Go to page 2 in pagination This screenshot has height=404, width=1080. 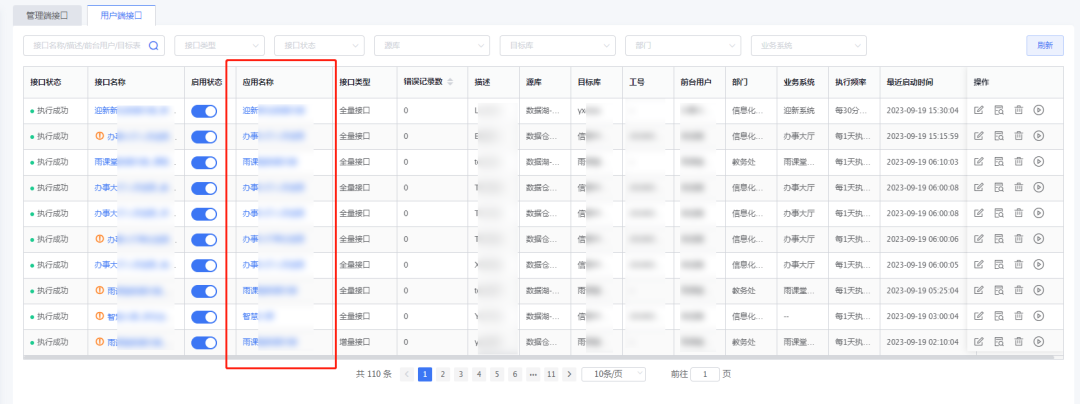pos(443,374)
